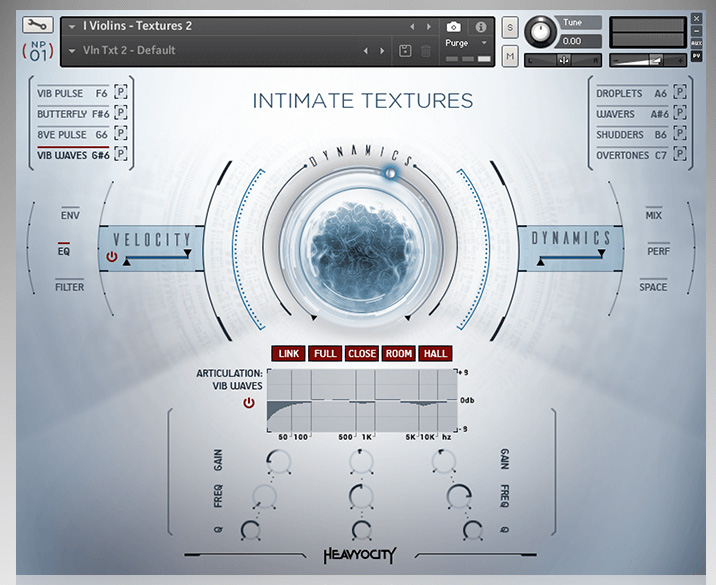The image size is (716, 585).
Task: Click the PV button in the header
Action: (696, 56)
